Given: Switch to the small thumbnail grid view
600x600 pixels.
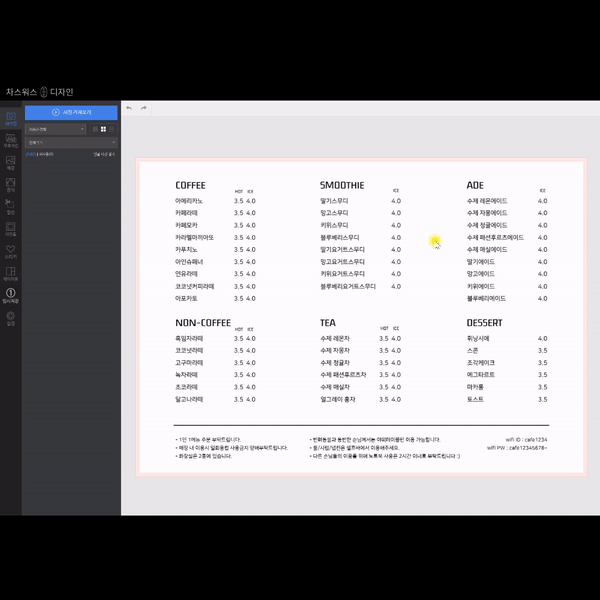Looking at the screenshot, I should point(95,129).
